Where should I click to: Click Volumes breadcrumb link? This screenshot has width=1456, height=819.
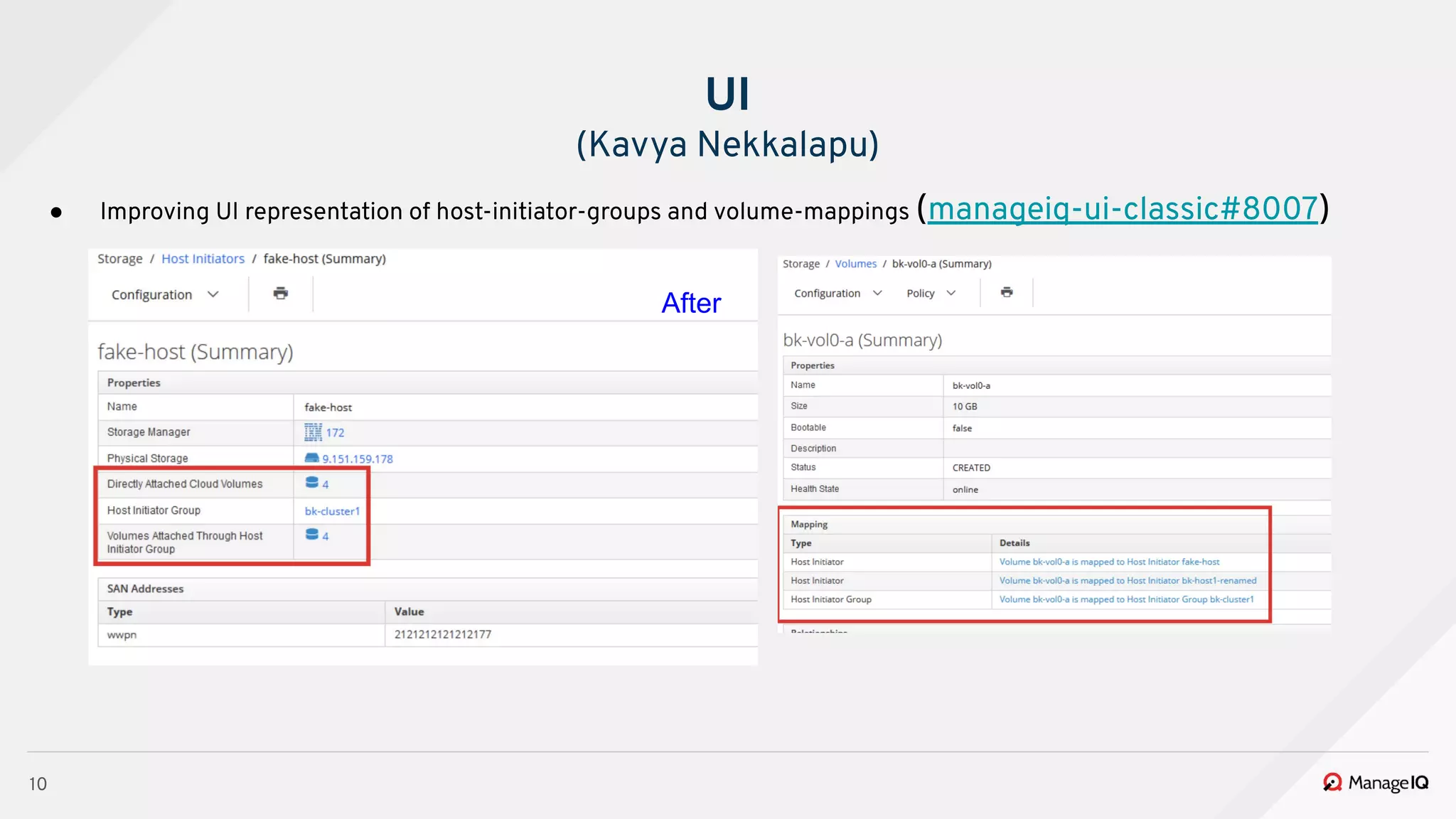855,264
